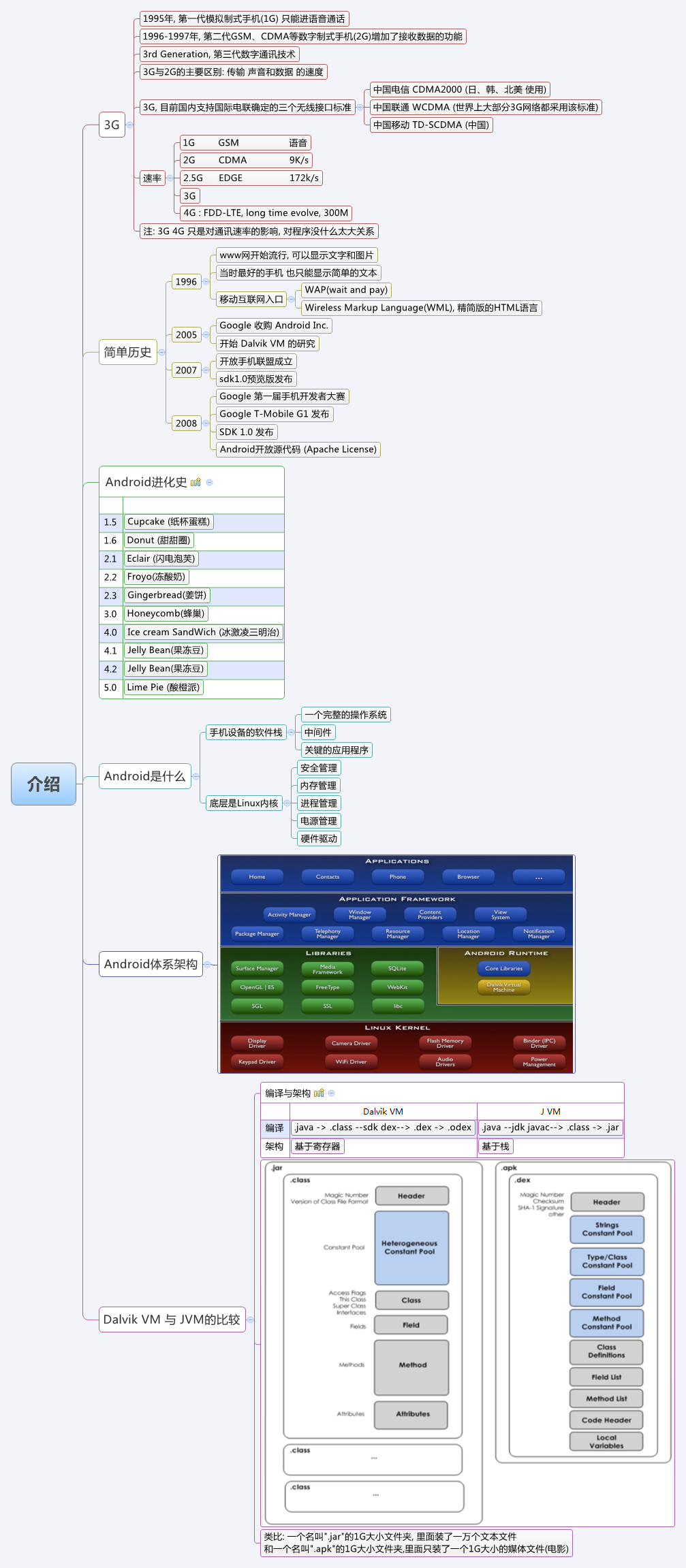686x1568 pixels.
Task: Select the Cupcake (纸杯蛋糕) cell
Action: pos(168,522)
